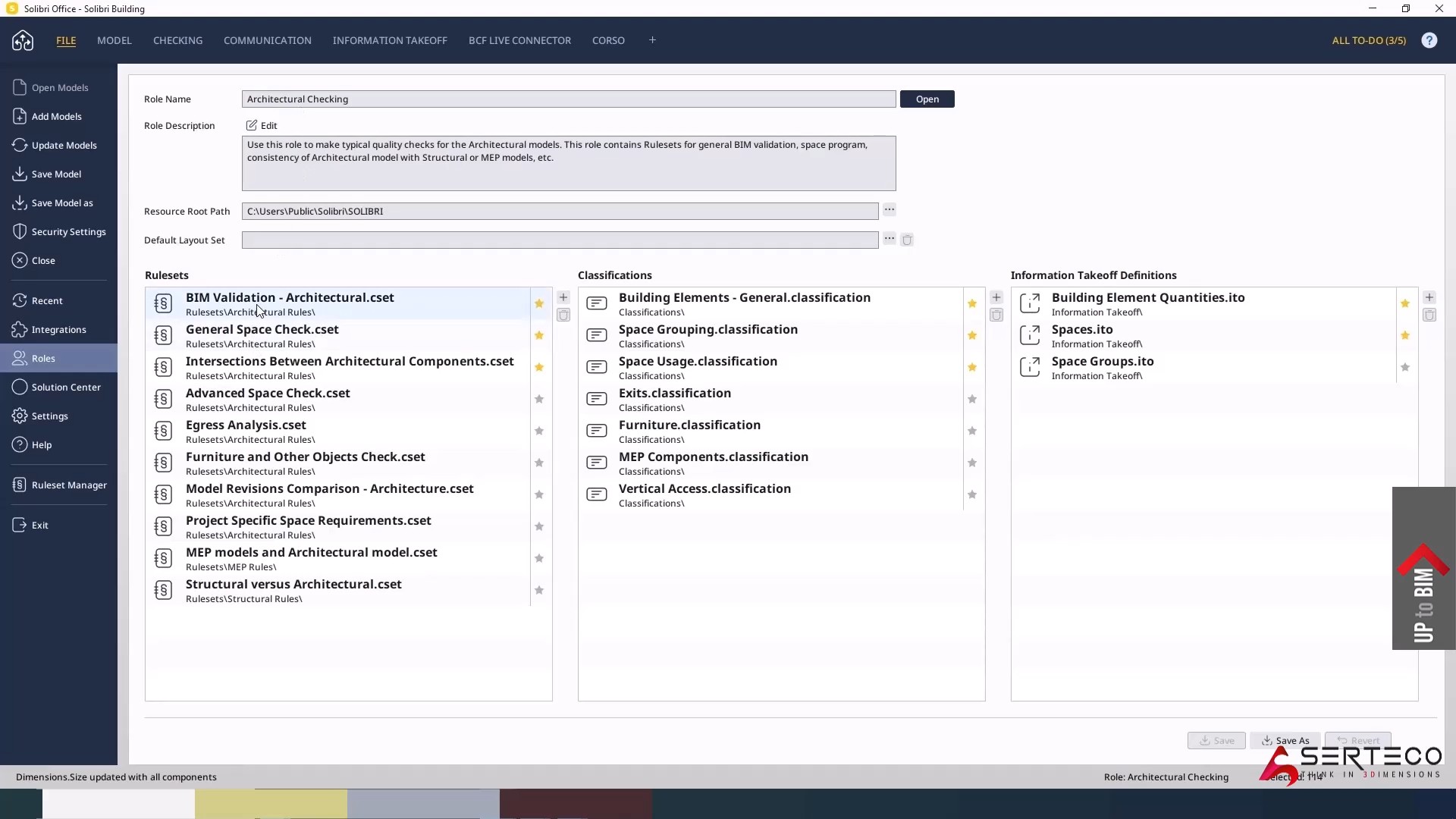The width and height of the screenshot is (1456, 819).
Task: Open the INFORMATION TAKEOFF tab
Action: point(390,40)
